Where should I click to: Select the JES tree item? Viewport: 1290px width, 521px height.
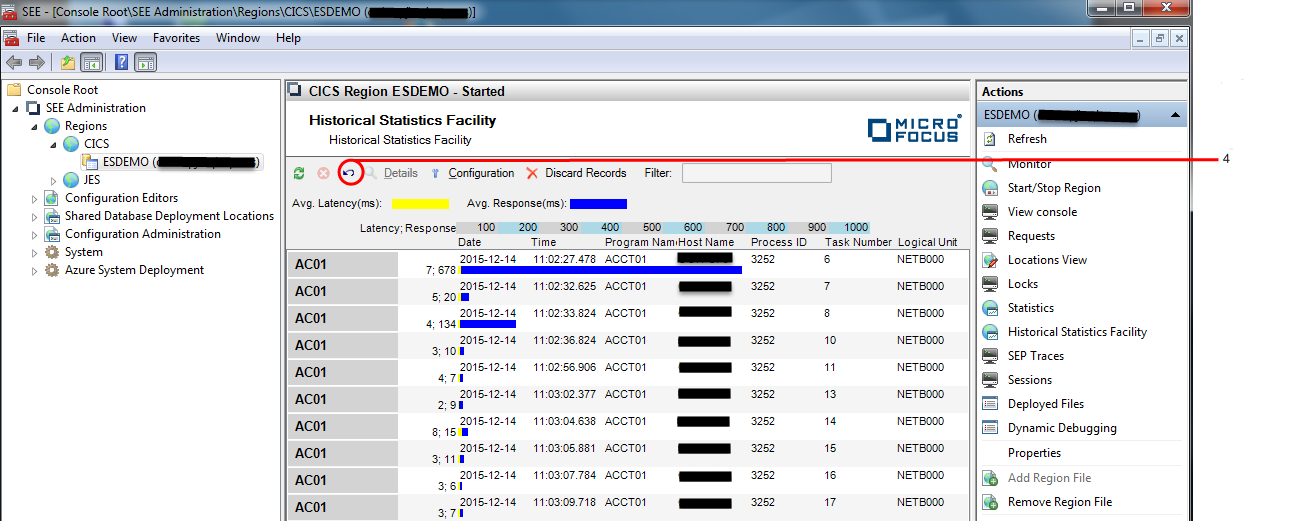click(x=92, y=180)
